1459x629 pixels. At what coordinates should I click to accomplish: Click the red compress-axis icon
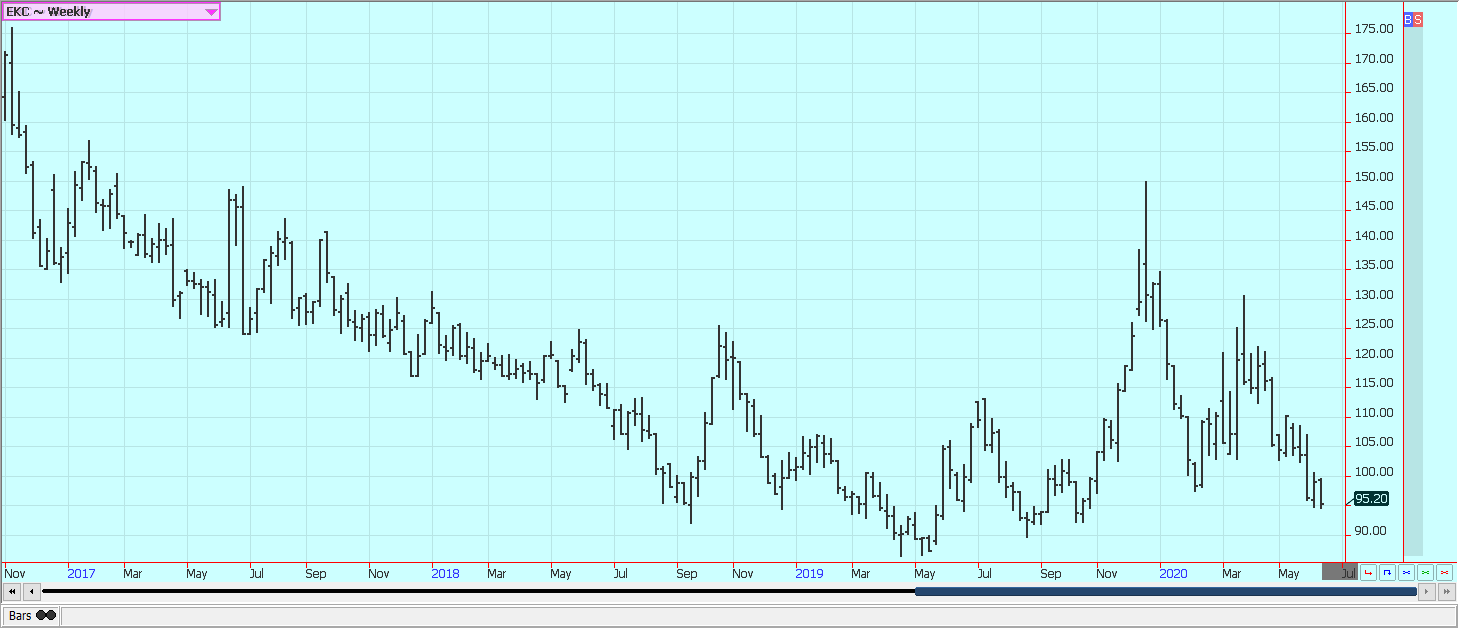point(1444,573)
